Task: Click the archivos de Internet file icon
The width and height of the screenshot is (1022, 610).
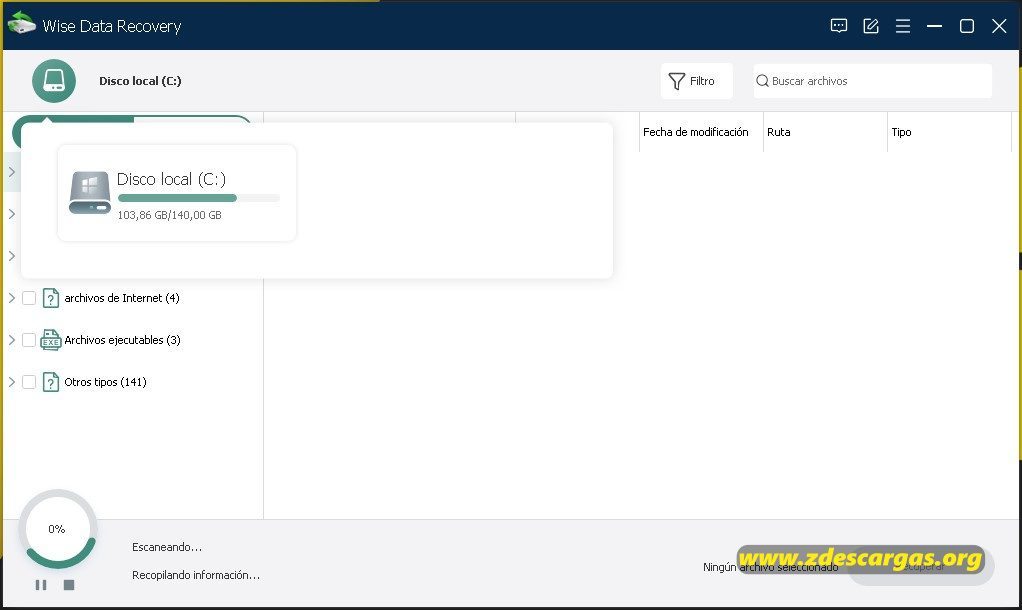Action: click(x=50, y=298)
